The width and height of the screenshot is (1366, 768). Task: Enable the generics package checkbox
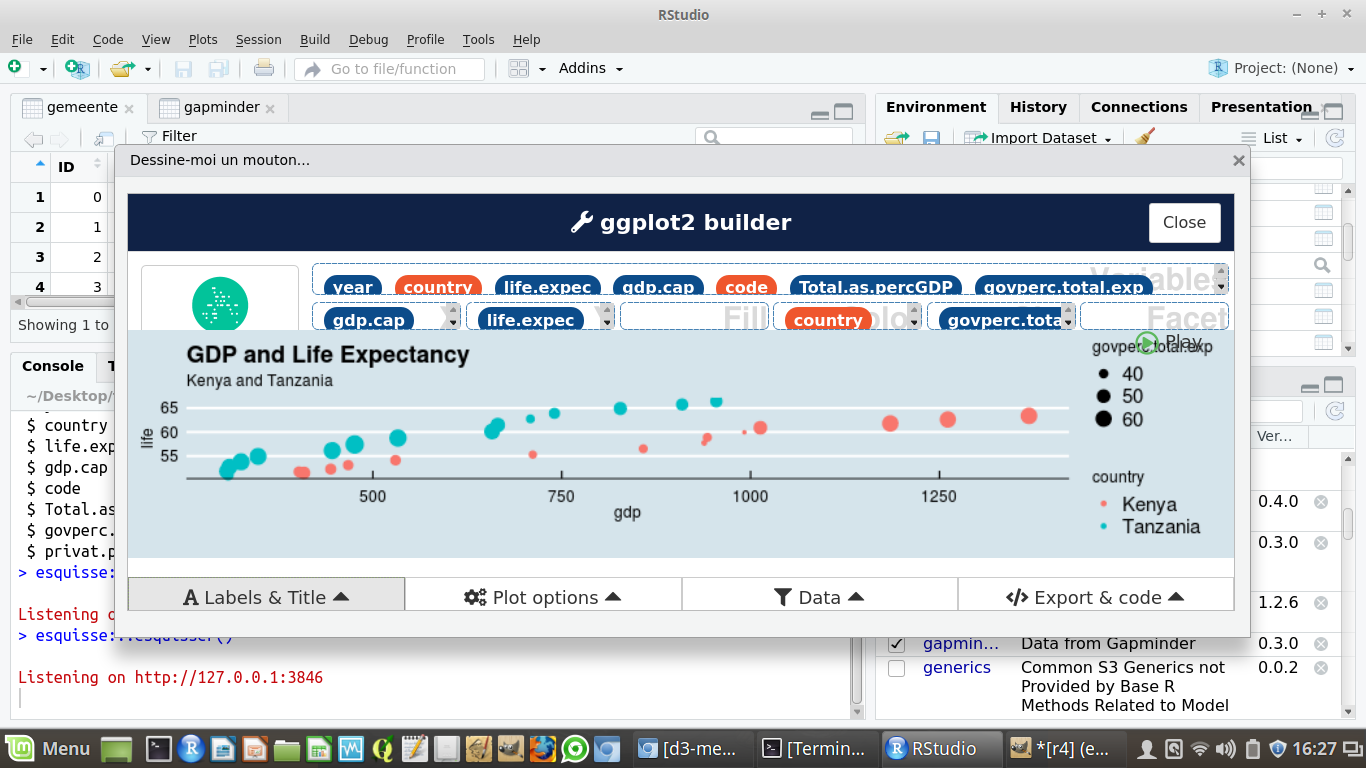click(x=896, y=668)
